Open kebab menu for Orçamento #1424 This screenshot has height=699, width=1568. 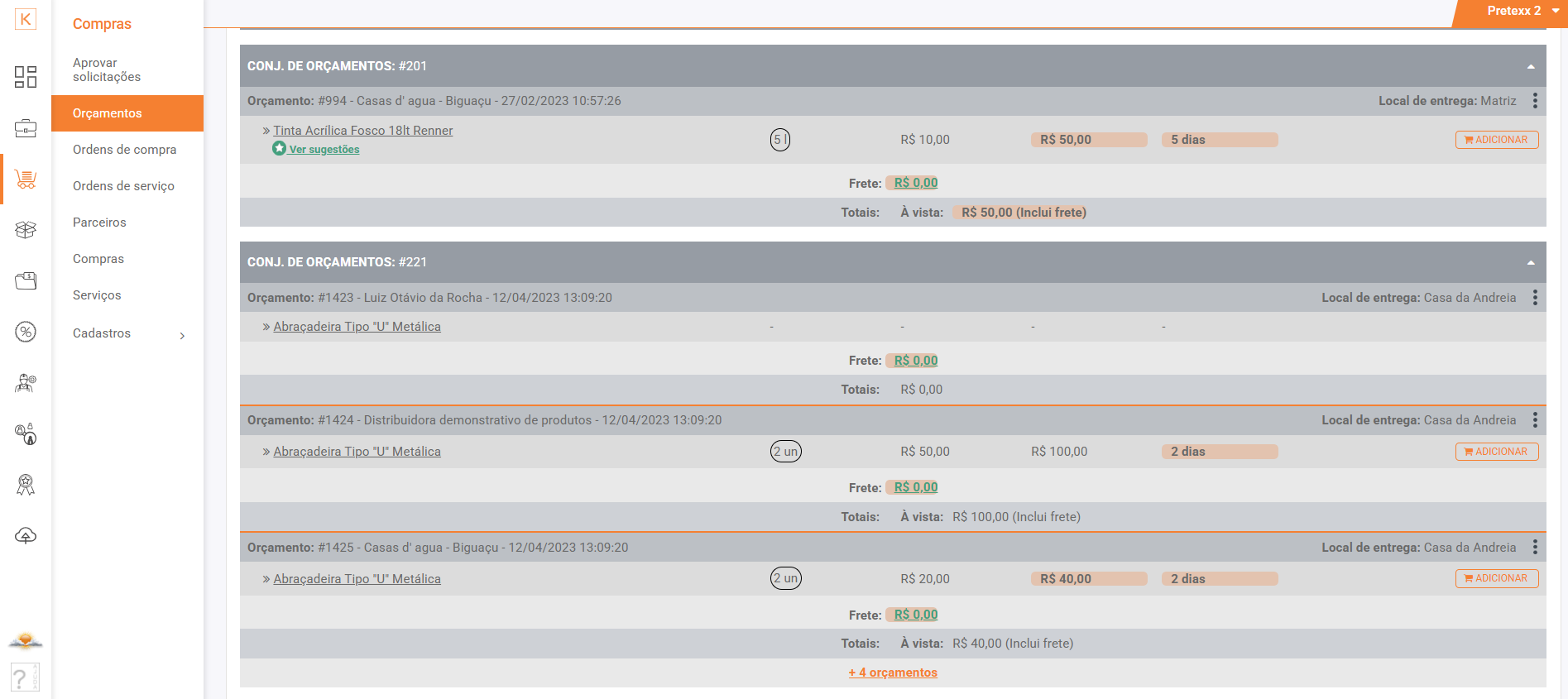point(1535,420)
